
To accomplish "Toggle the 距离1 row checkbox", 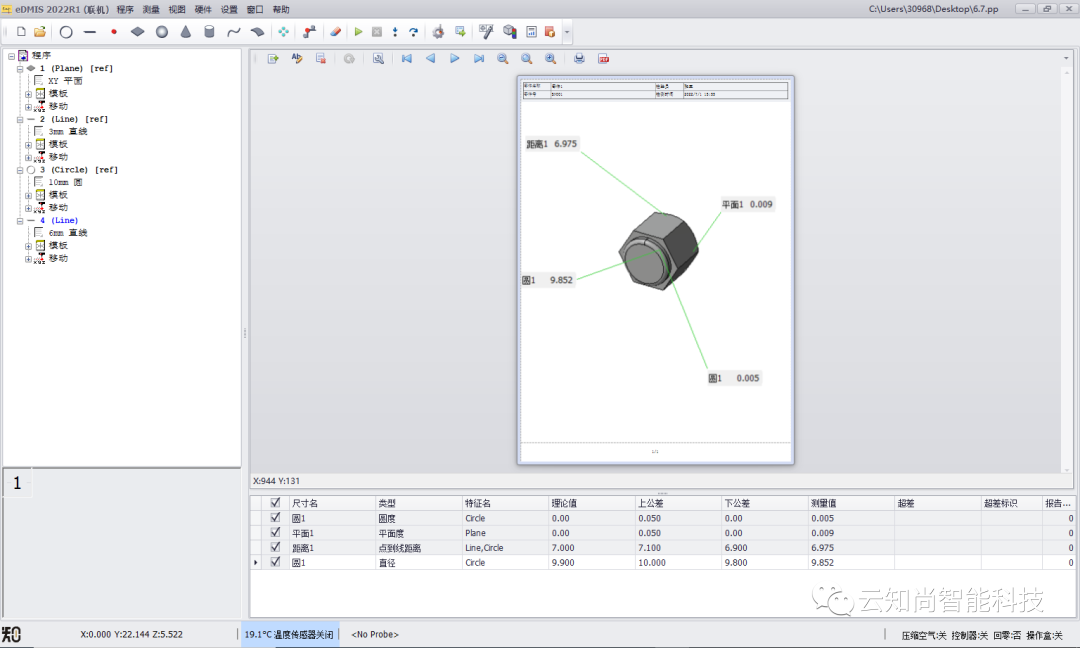I will click(x=275, y=548).
